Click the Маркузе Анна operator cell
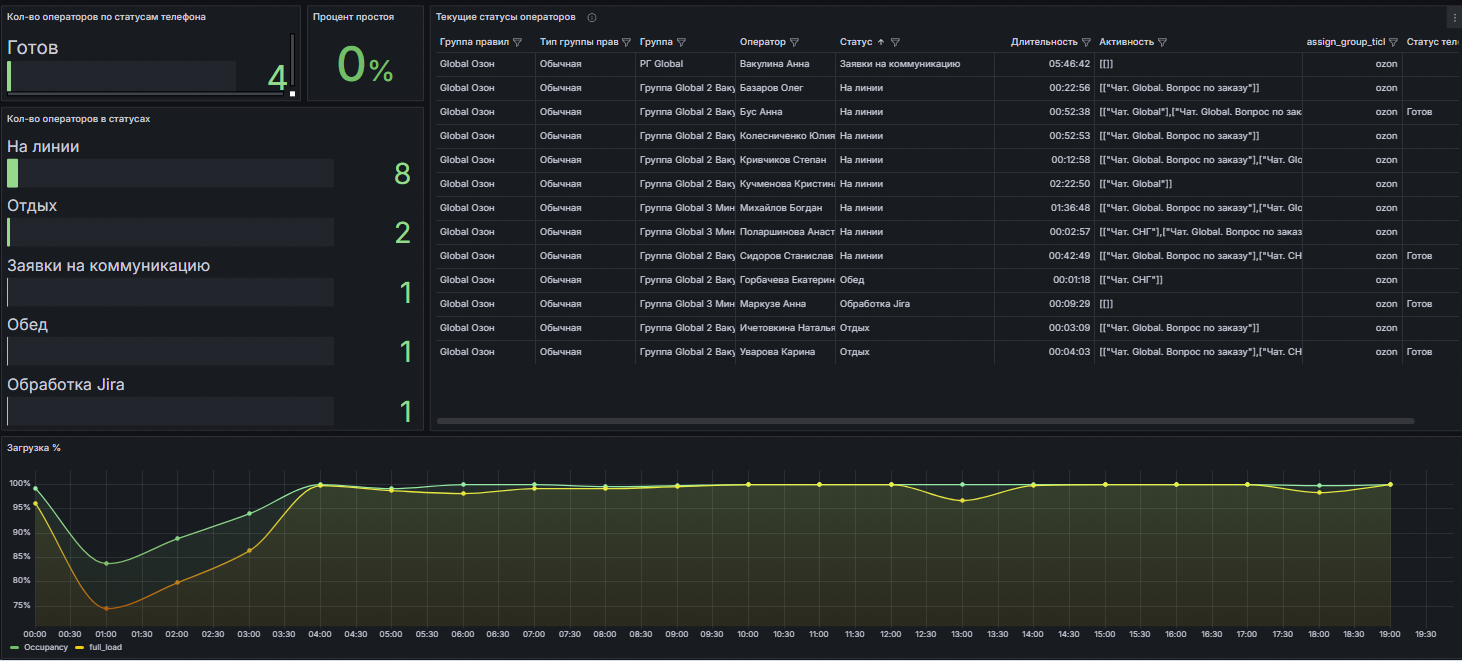 coord(773,304)
